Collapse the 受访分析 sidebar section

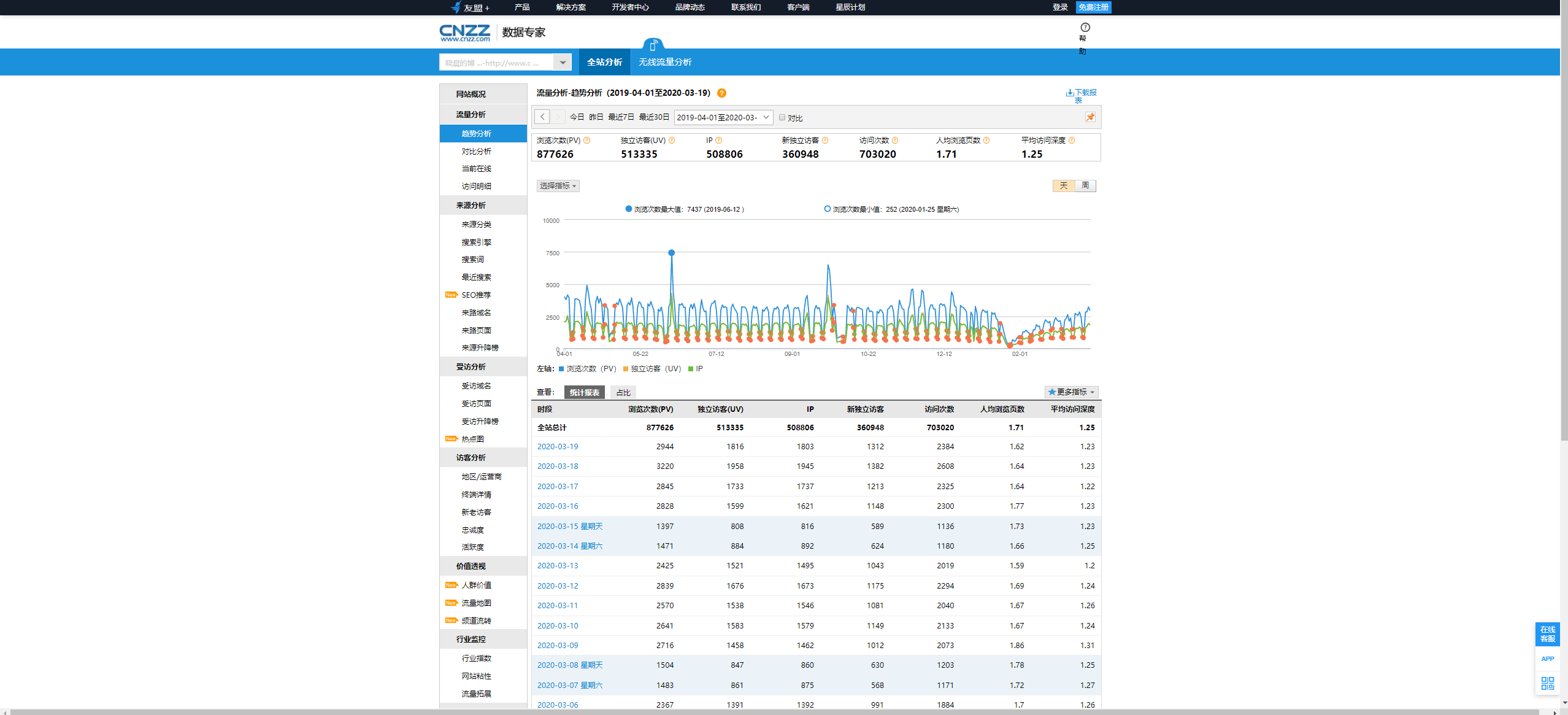483,367
